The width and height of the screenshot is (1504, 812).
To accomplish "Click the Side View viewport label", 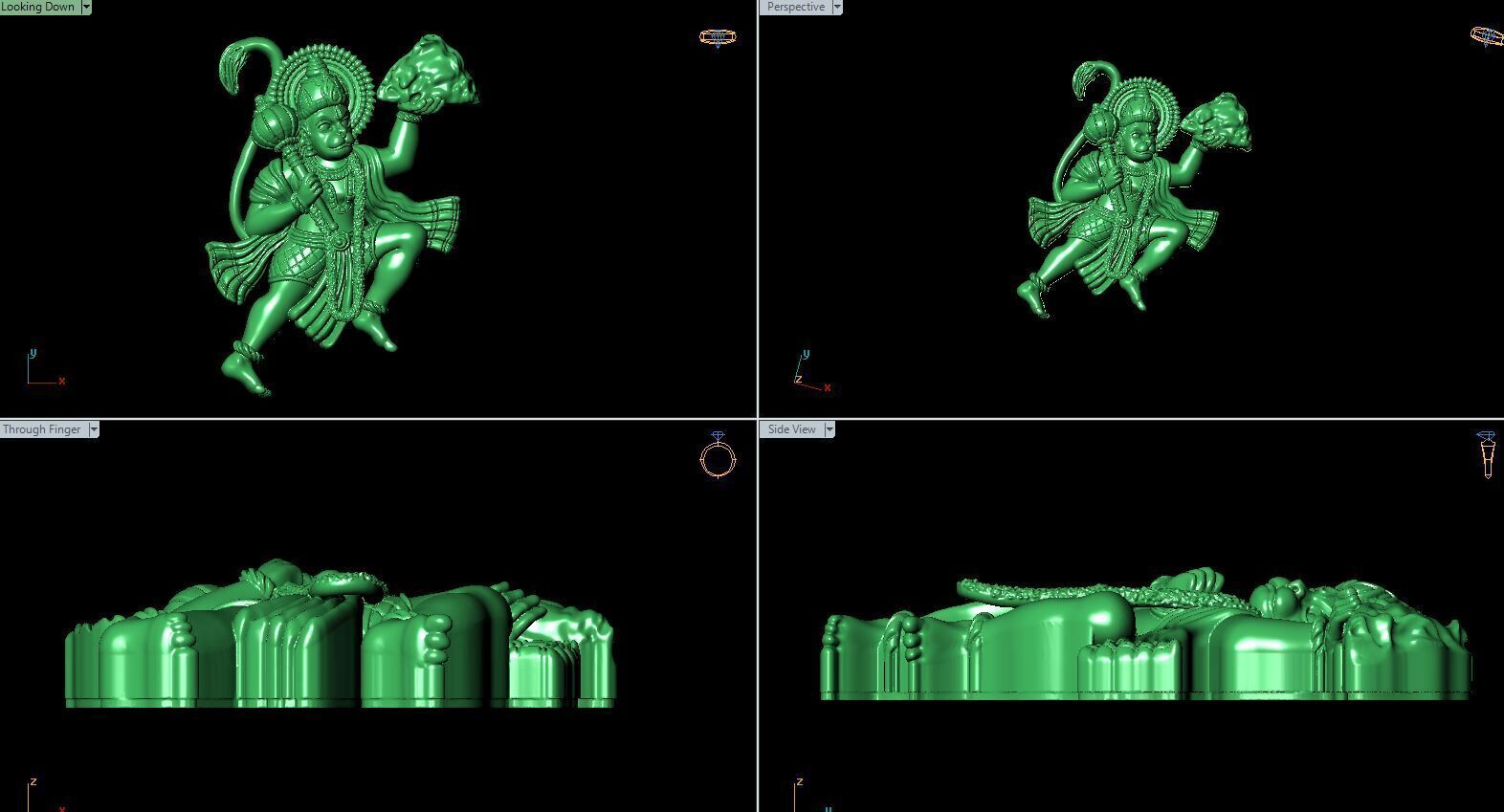I will point(791,429).
